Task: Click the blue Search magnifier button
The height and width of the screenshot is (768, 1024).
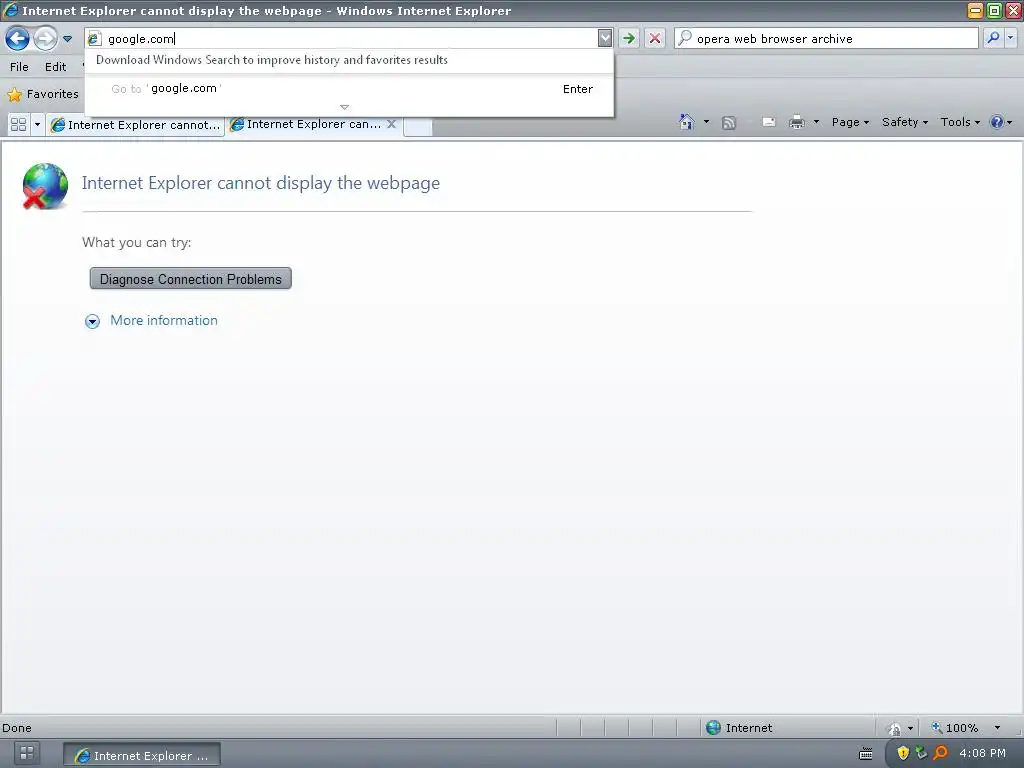Action: point(993,39)
